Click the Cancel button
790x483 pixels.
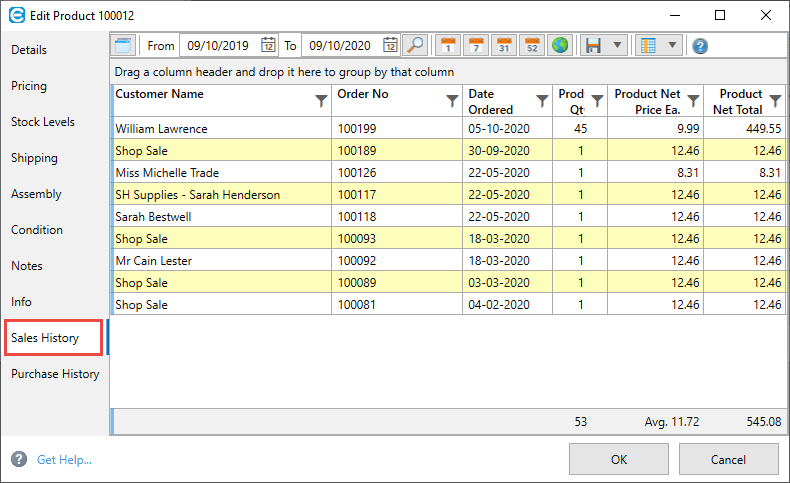728,459
